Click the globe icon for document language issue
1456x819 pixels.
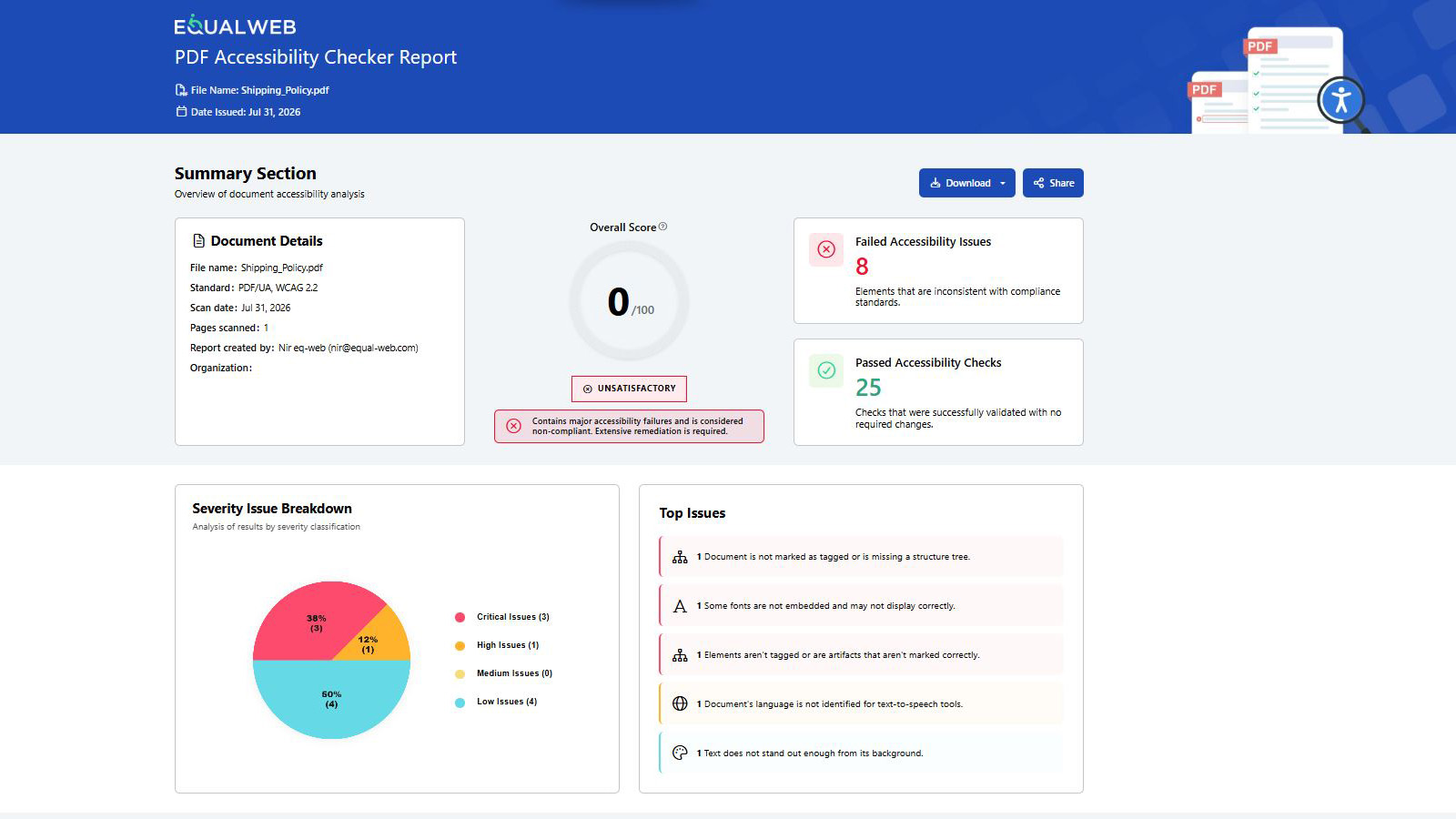click(680, 703)
